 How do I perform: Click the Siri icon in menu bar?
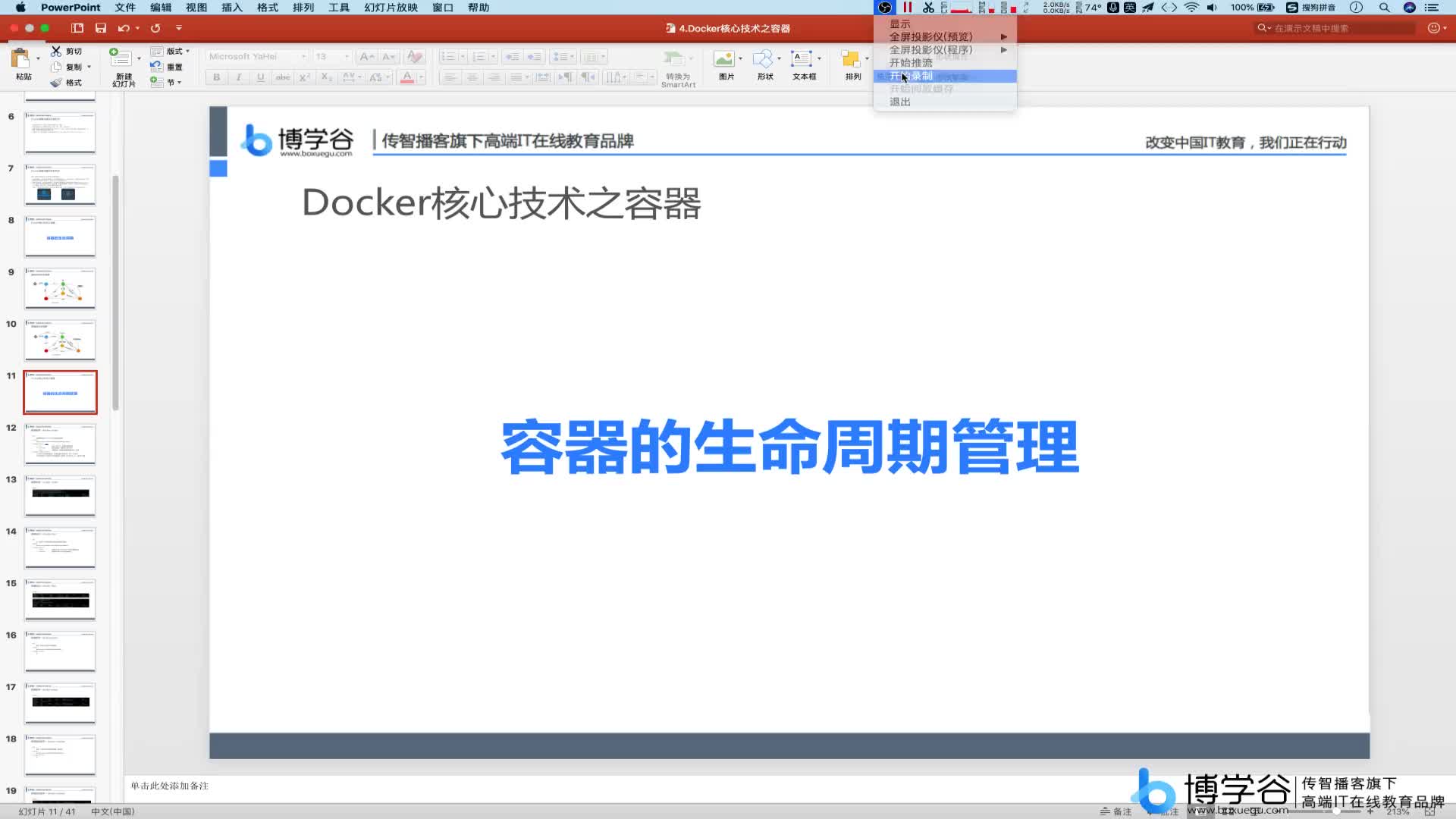click(1410, 8)
